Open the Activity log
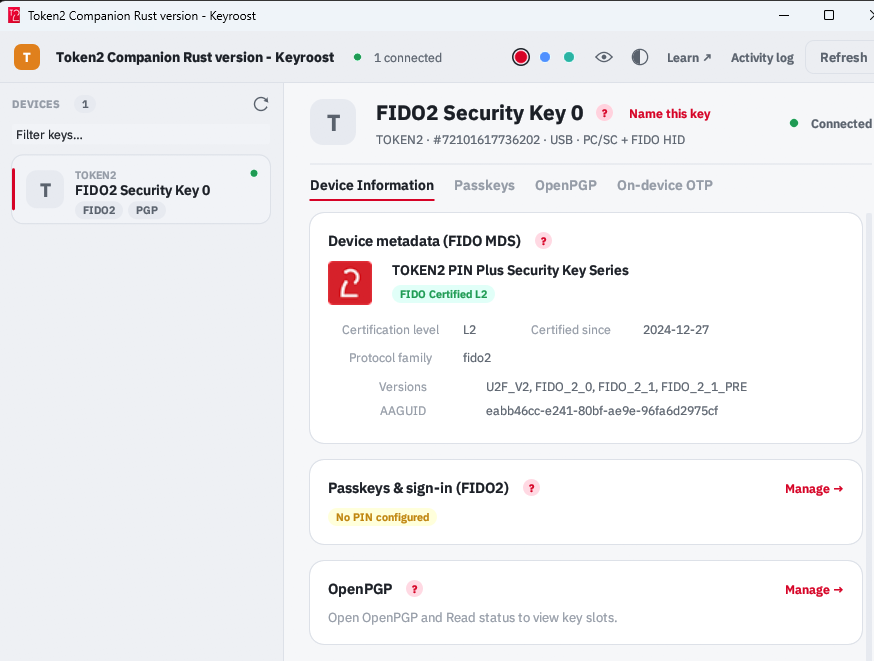This screenshot has width=874, height=661. coord(762,57)
